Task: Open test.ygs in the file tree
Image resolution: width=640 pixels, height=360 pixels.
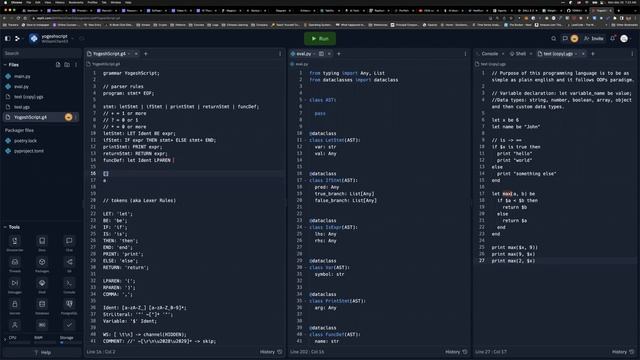Action: [x=22, y=107]
